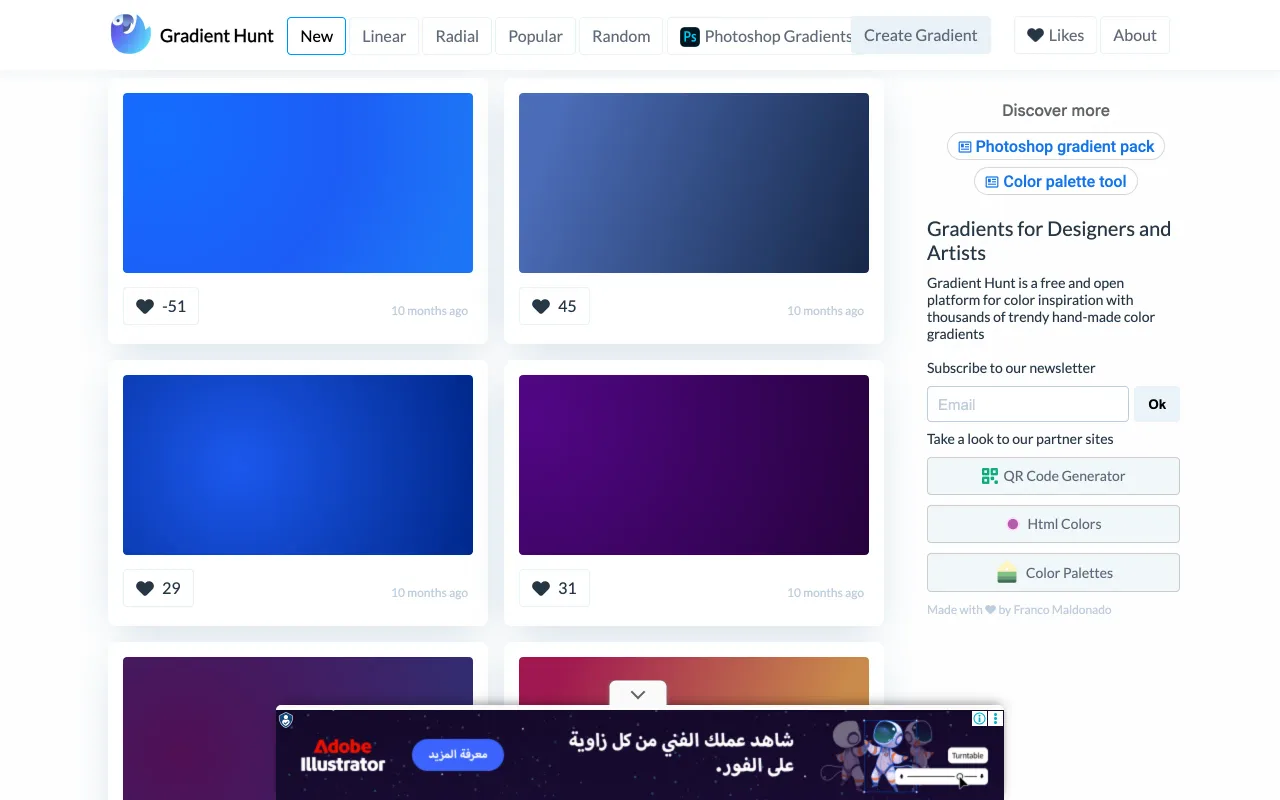Click the heart icon in Likes button
The height and width of the screenshot is (800, 1280).
(x=1035, y=35)
